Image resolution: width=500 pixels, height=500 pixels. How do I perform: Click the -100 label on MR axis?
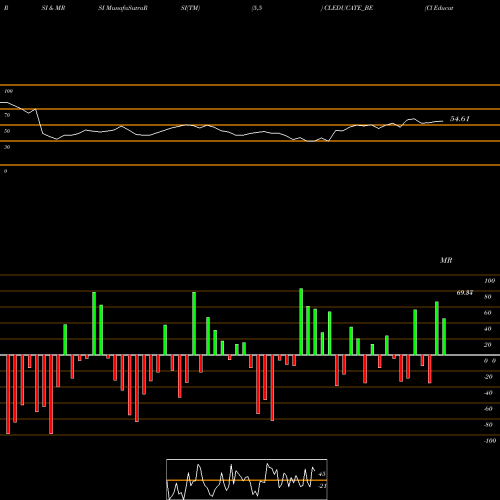(490, 441)
